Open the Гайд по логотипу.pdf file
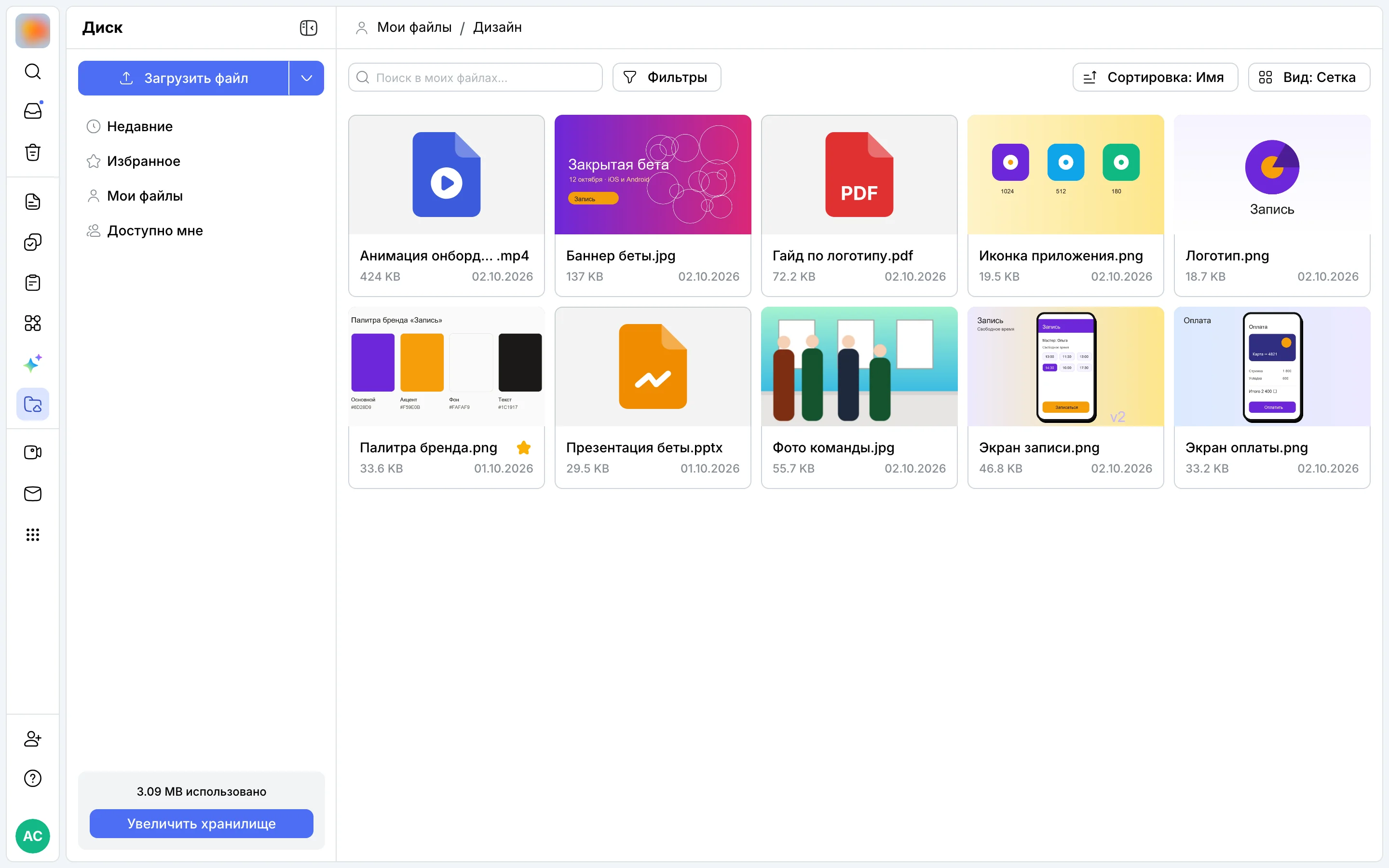This screenshot has width=1389, height=868. point(859,205)
